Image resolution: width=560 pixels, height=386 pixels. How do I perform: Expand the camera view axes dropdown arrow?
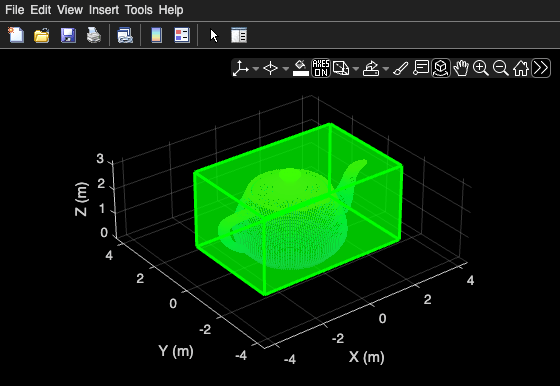click(x=256, y=68)
